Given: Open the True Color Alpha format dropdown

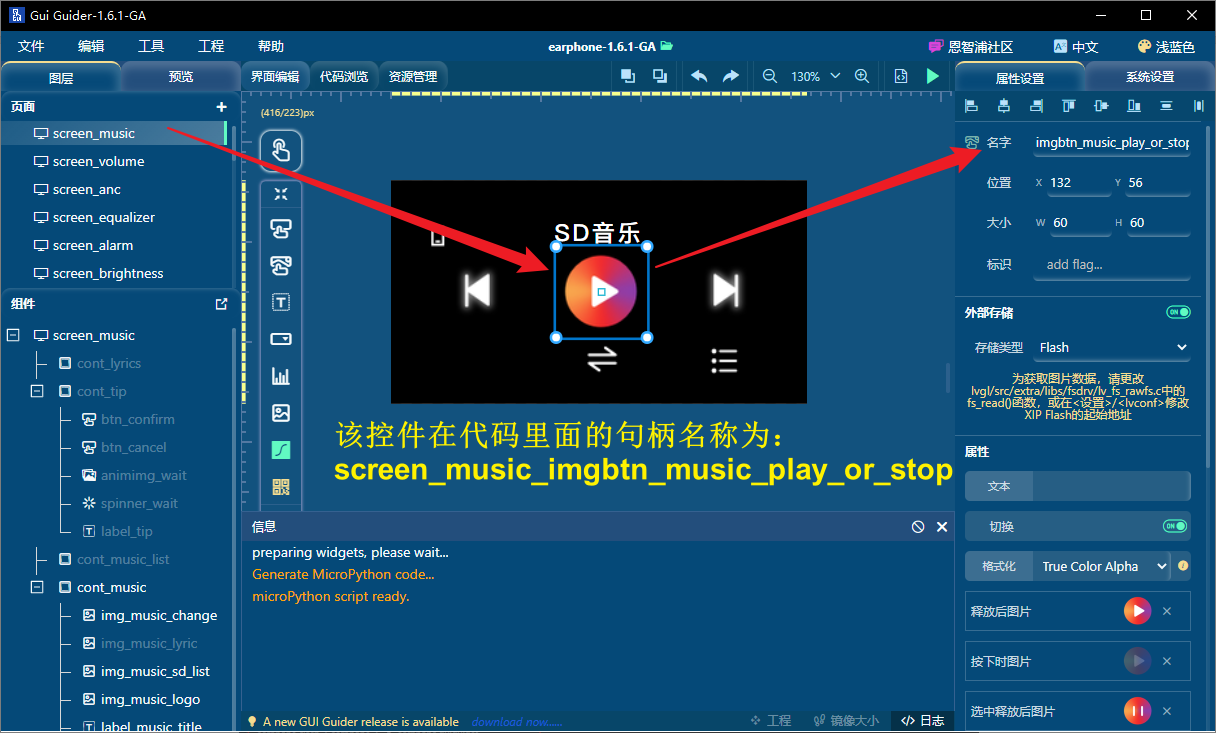Looking at the screenshot, I should [x=1101, y=566].
